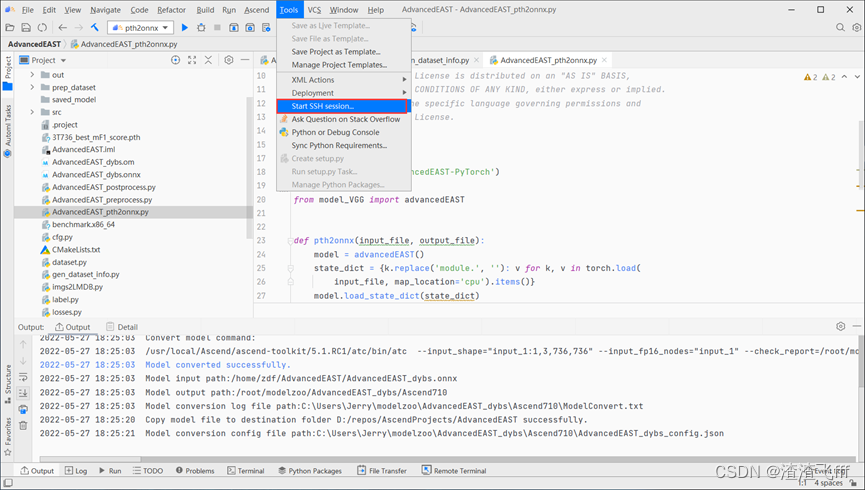Open tool windows quick-access icon in status bar
The width and height of the screenshot is (865, 490).
[x=8, y=483]
